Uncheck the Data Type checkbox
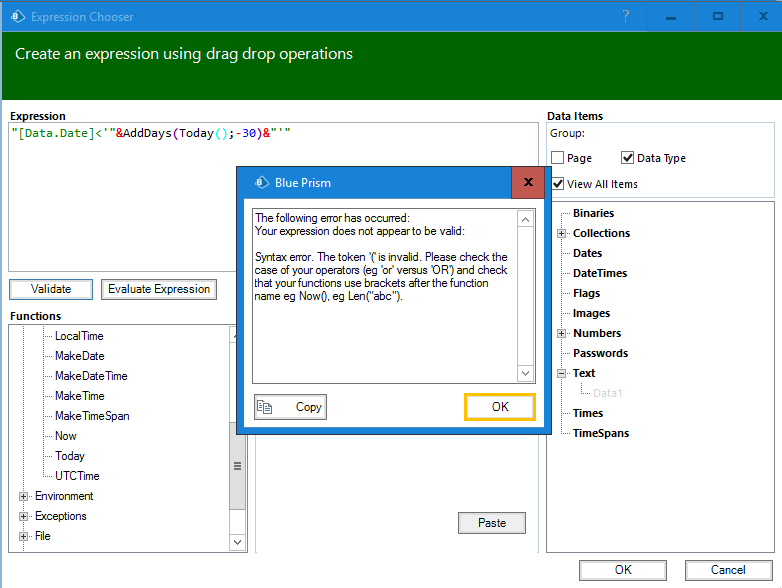 (x=627, y=158)
